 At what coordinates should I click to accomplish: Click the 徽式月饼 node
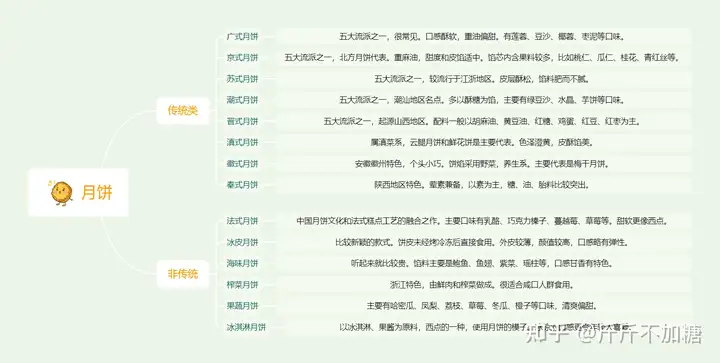coord(242,164)
